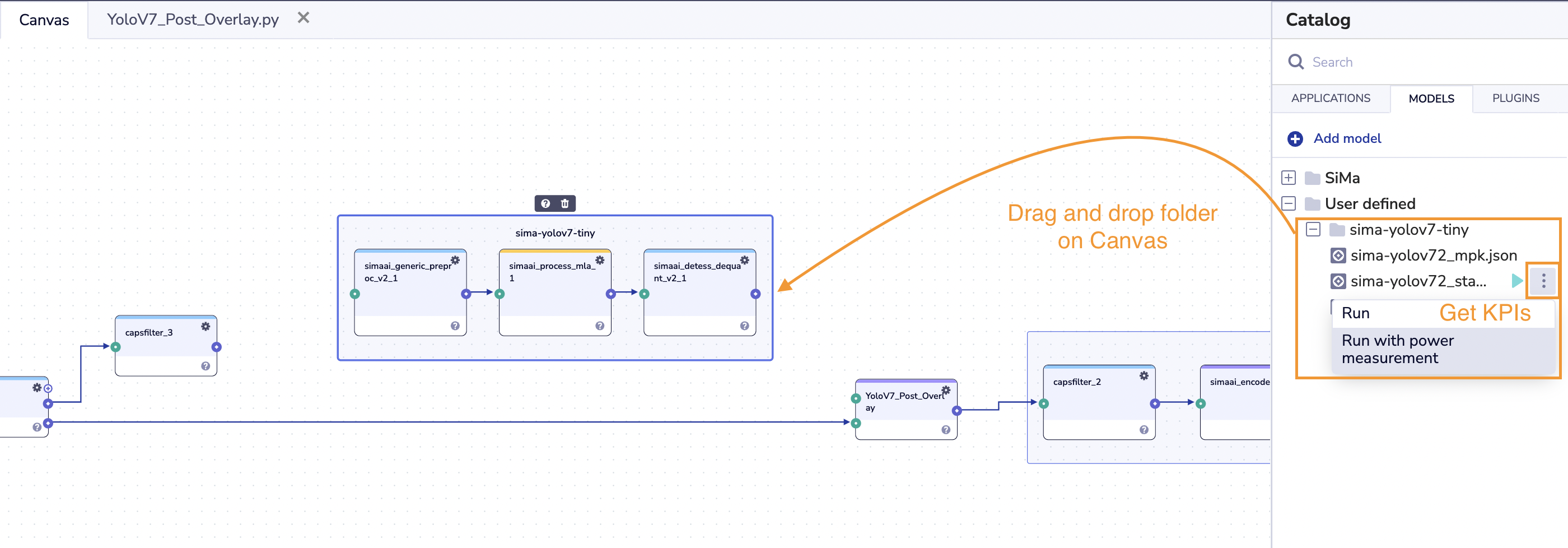This screenshot has height=548, width=1568.
Task: Open settings gear on capsfilter_3 node
Action: coord(205,326)
